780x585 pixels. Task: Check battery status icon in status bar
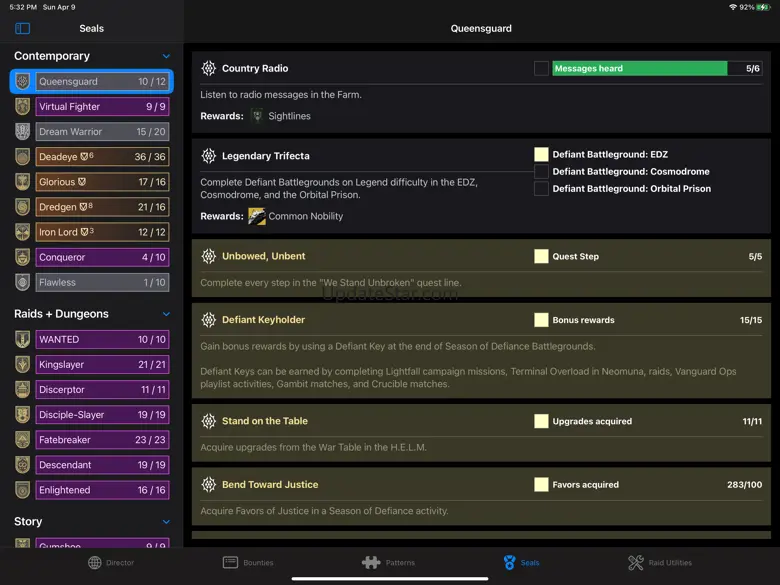[x=764, y=7]
